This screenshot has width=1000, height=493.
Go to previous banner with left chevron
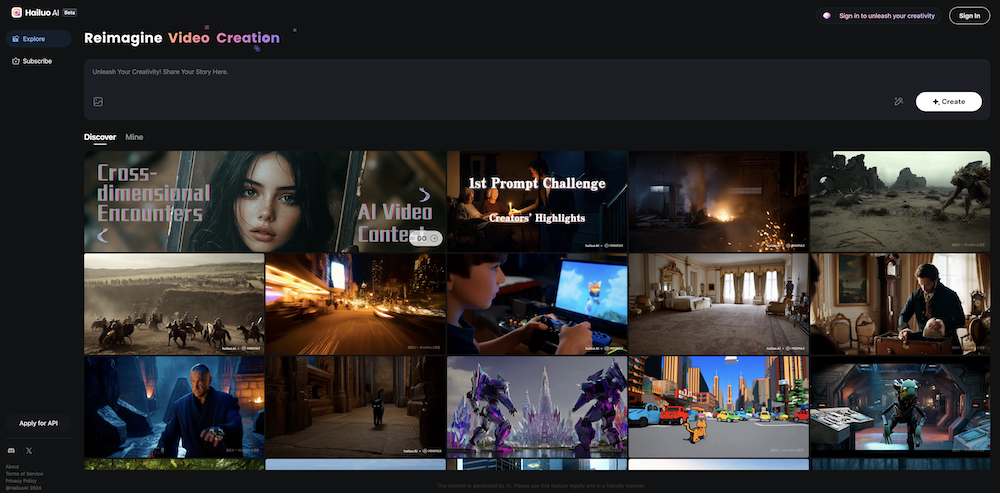pyautogui.click(x=102, y=236)
